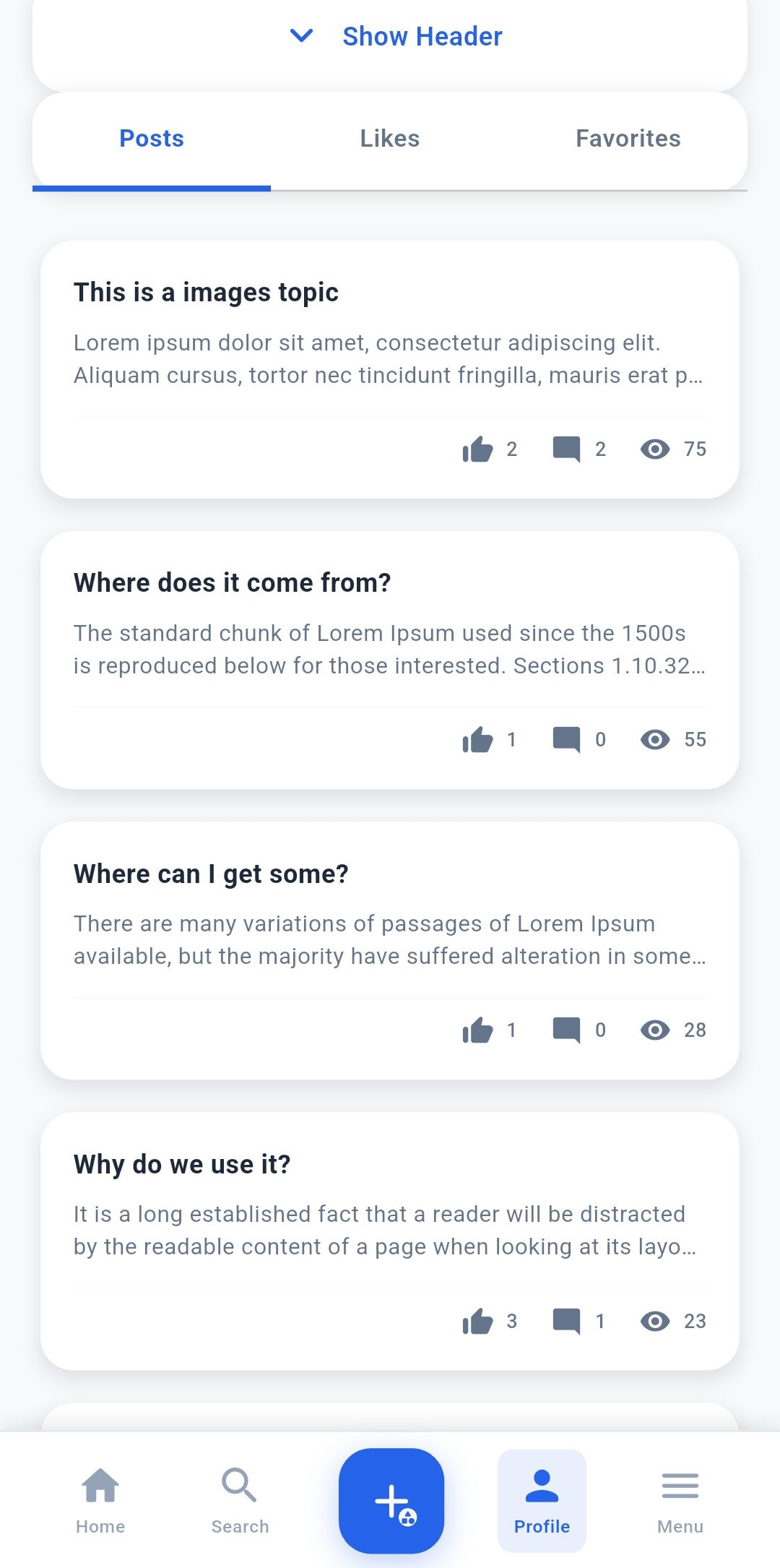Open comments on 'Why do we use it?'

click(x=566, y=1322)
